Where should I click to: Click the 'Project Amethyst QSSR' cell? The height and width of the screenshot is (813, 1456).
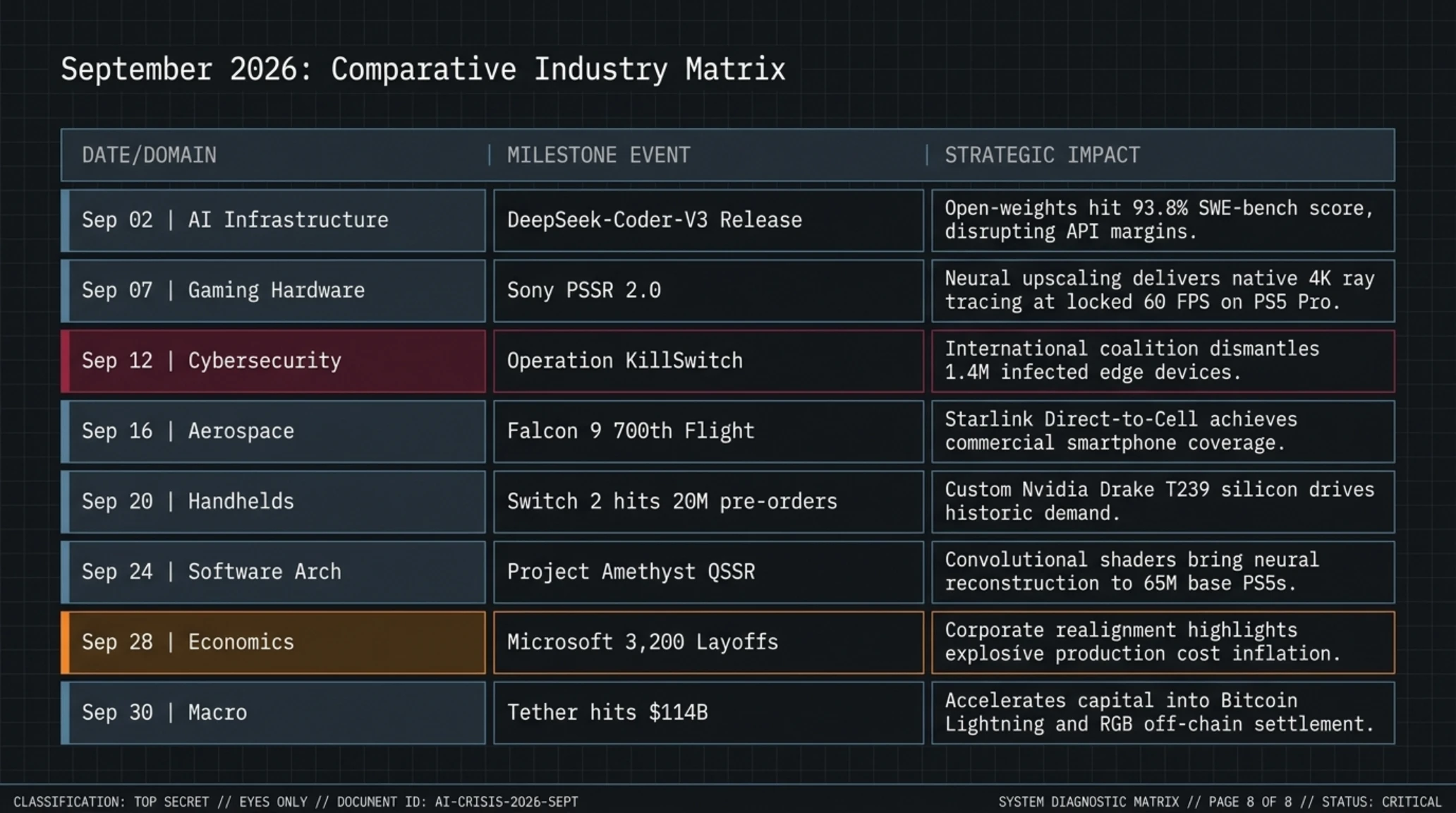tap(708, 572)
